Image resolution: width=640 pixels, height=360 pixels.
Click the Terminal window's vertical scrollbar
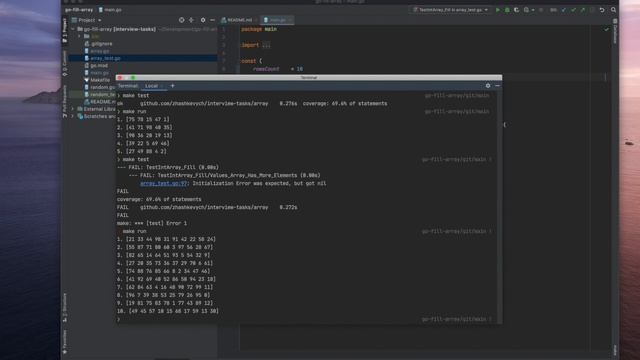[500, 206]
